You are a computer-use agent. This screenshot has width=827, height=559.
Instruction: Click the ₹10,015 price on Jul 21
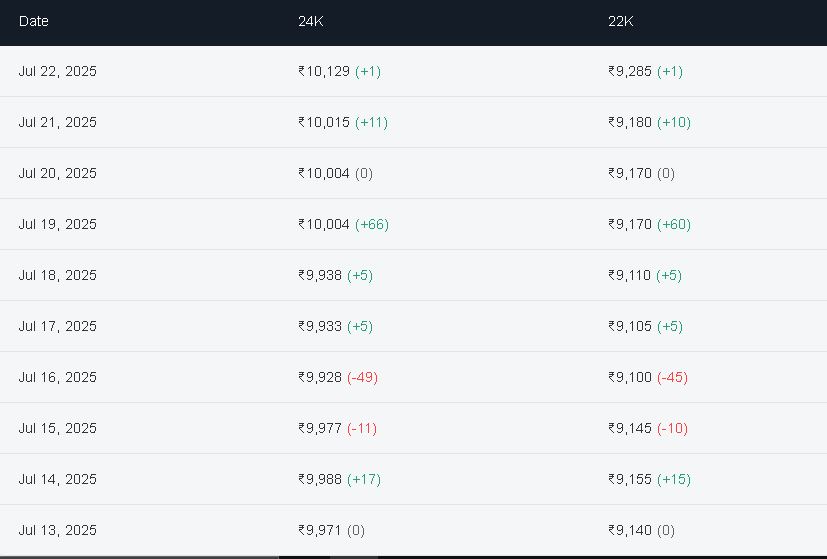(x=324, y=123)
